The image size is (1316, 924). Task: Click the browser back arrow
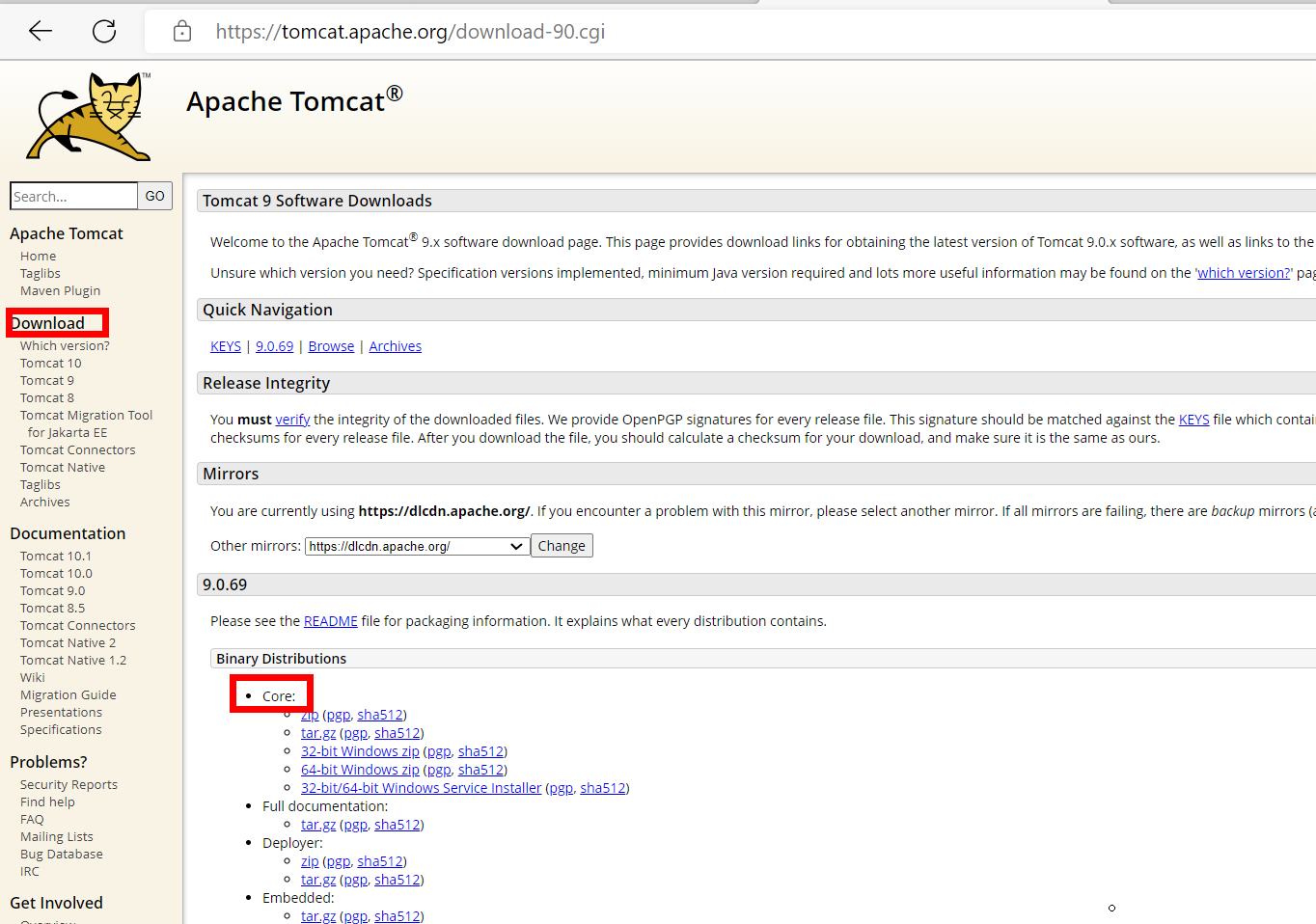[x=41, y=31]
